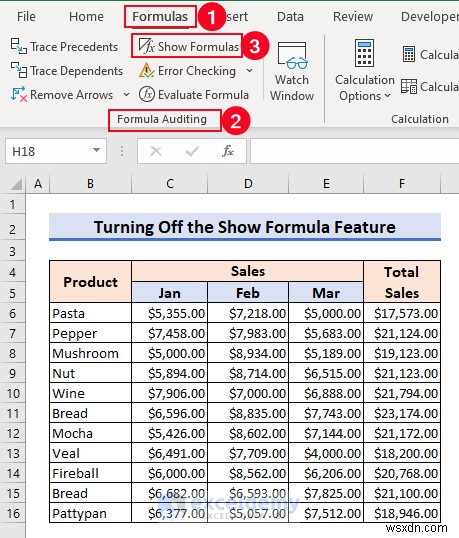Click the Trace Precedents icon
This screenshot has height=538, width=459.
tap(19, 46)
